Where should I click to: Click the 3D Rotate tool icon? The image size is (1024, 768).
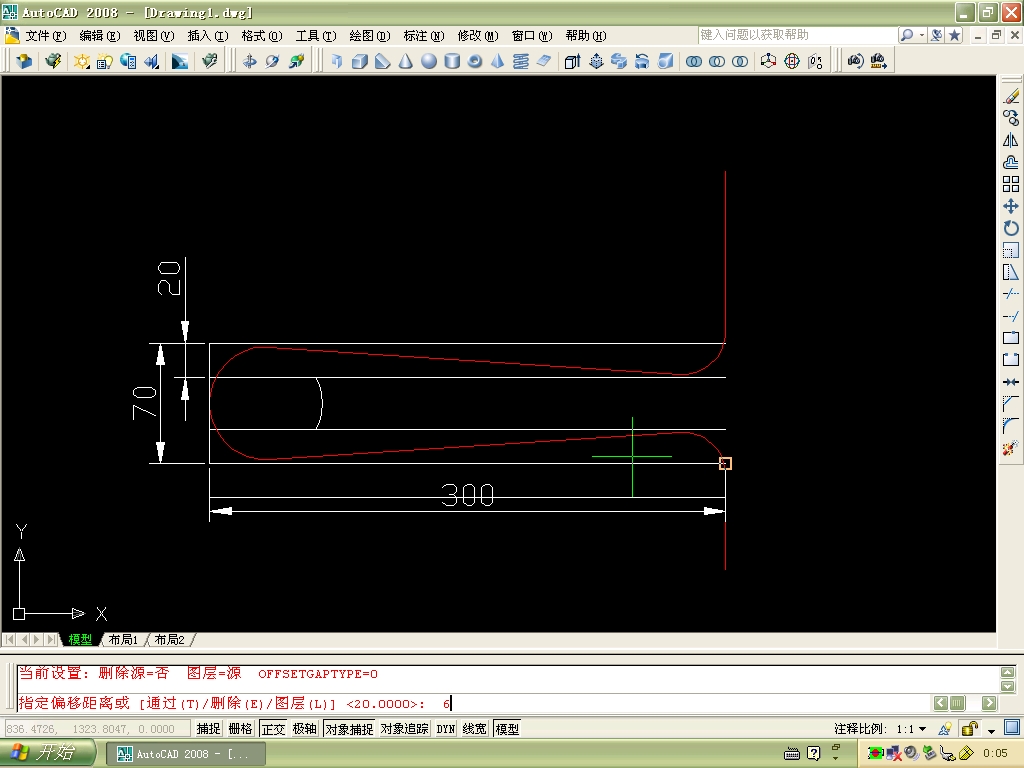point(792,61)
